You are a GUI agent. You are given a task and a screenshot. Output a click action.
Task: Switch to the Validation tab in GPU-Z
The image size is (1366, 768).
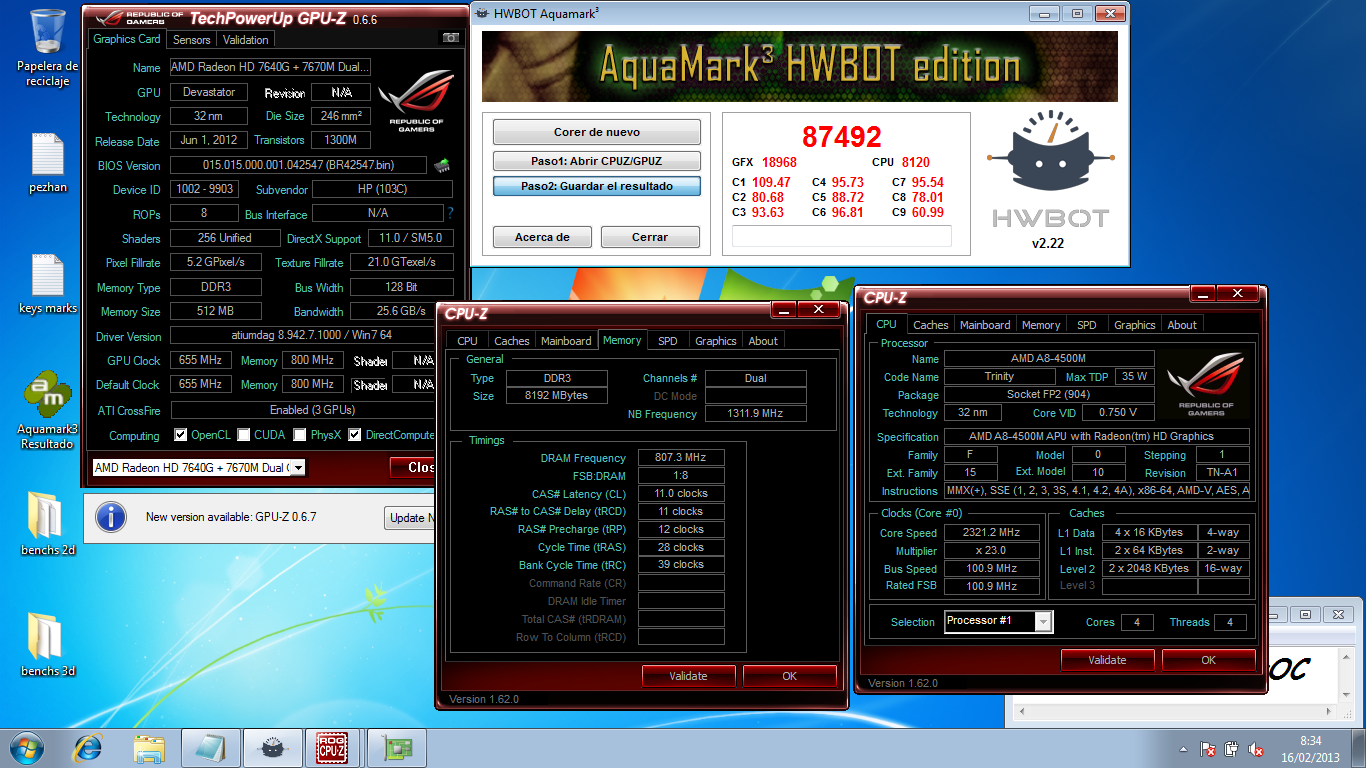(245, 40)
